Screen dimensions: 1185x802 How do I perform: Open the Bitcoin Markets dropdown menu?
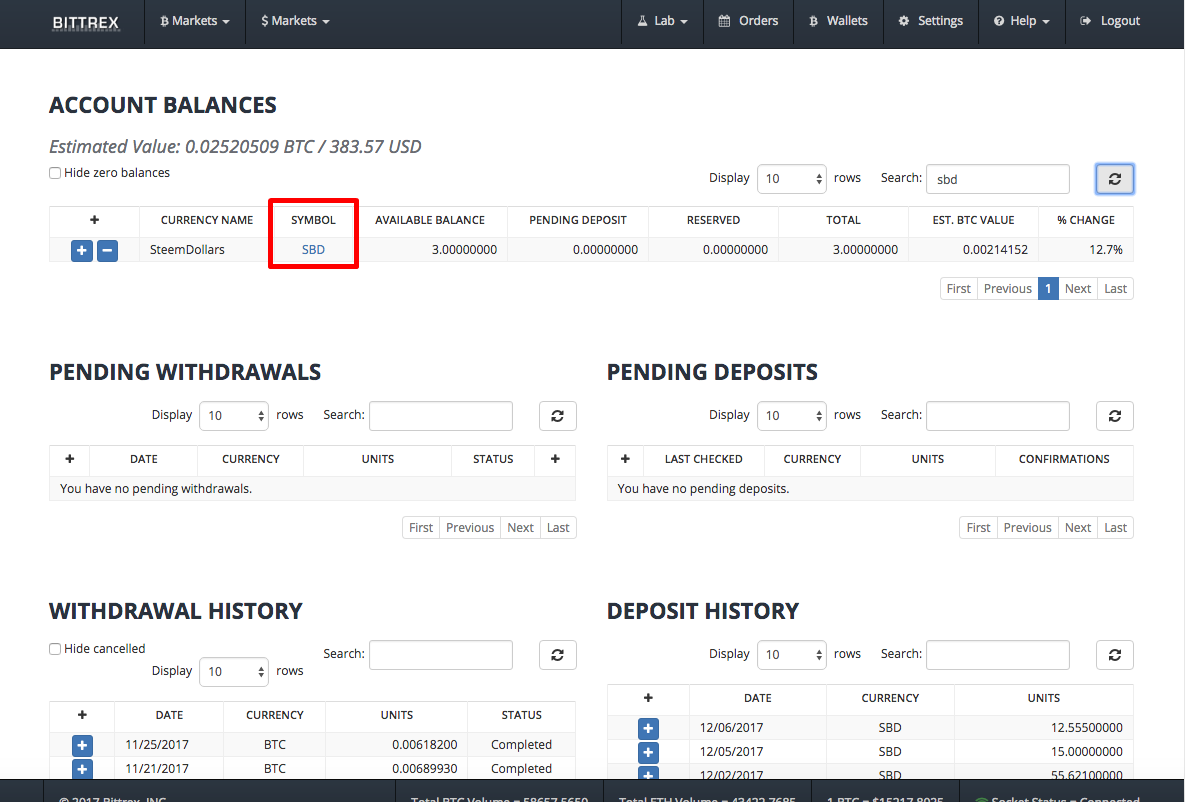click(194, 21)
